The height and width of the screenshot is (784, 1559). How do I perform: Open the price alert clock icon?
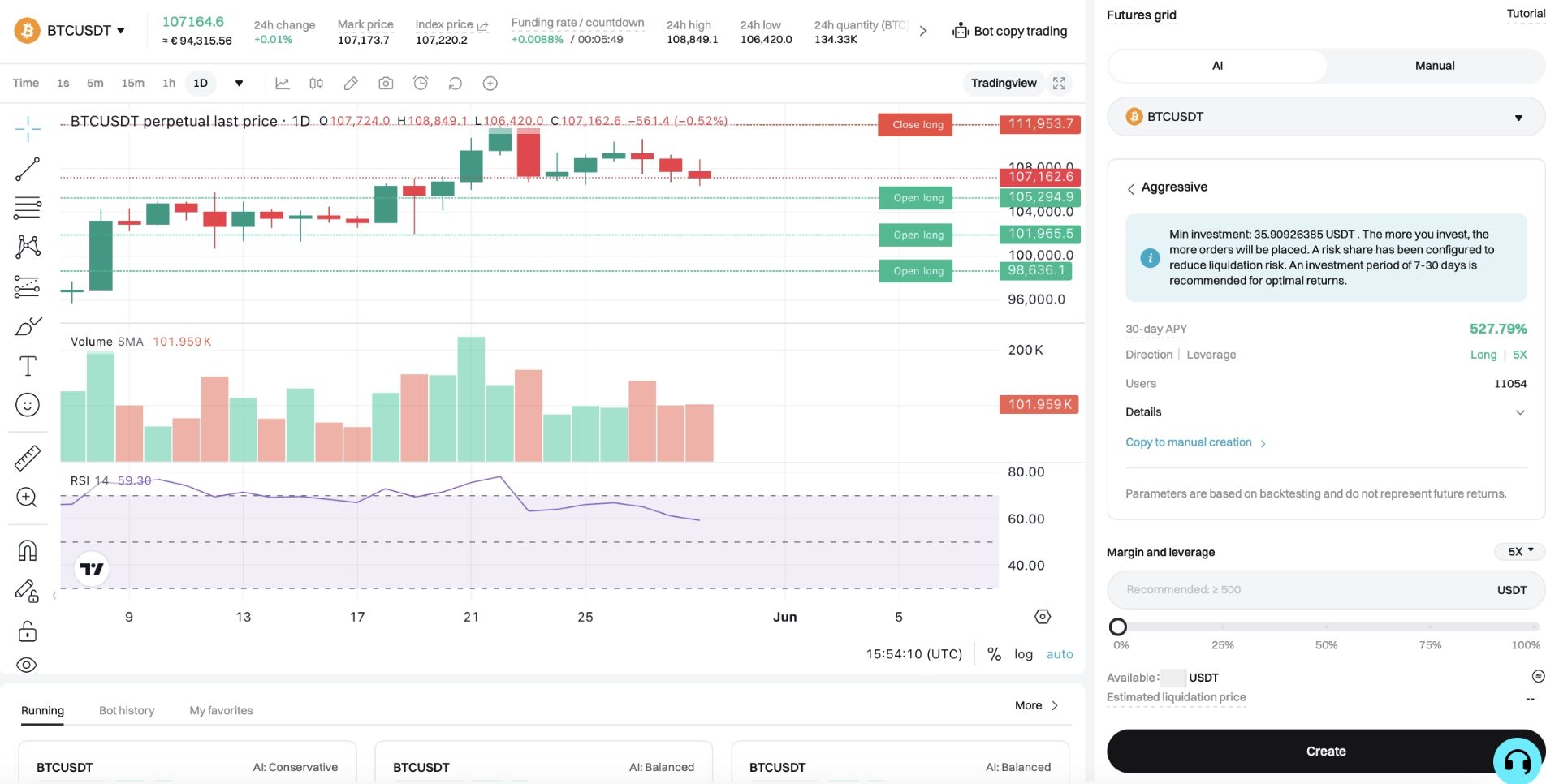pyautogui.click(x=421, y=83)
